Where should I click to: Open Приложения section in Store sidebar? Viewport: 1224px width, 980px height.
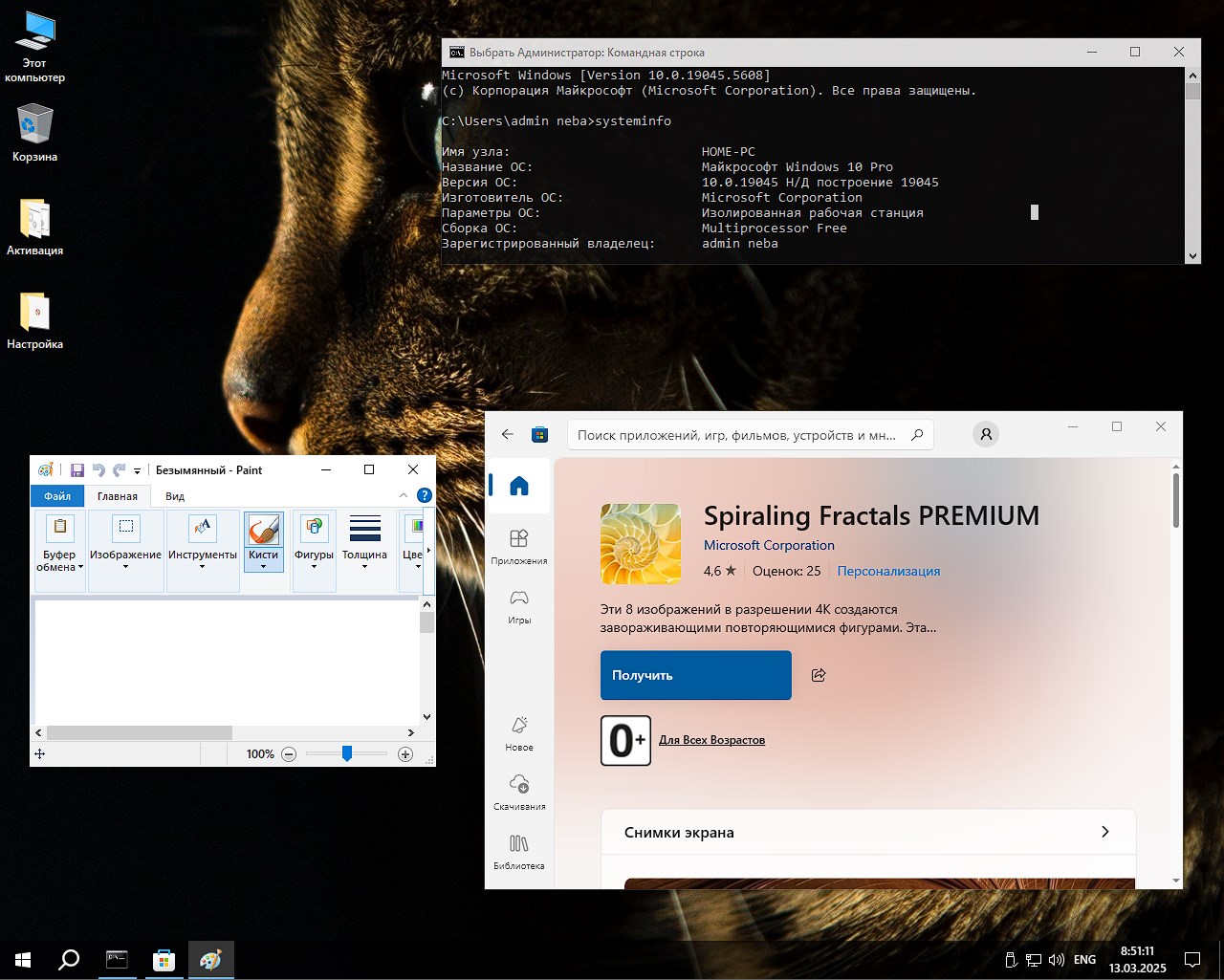[519, 547]
